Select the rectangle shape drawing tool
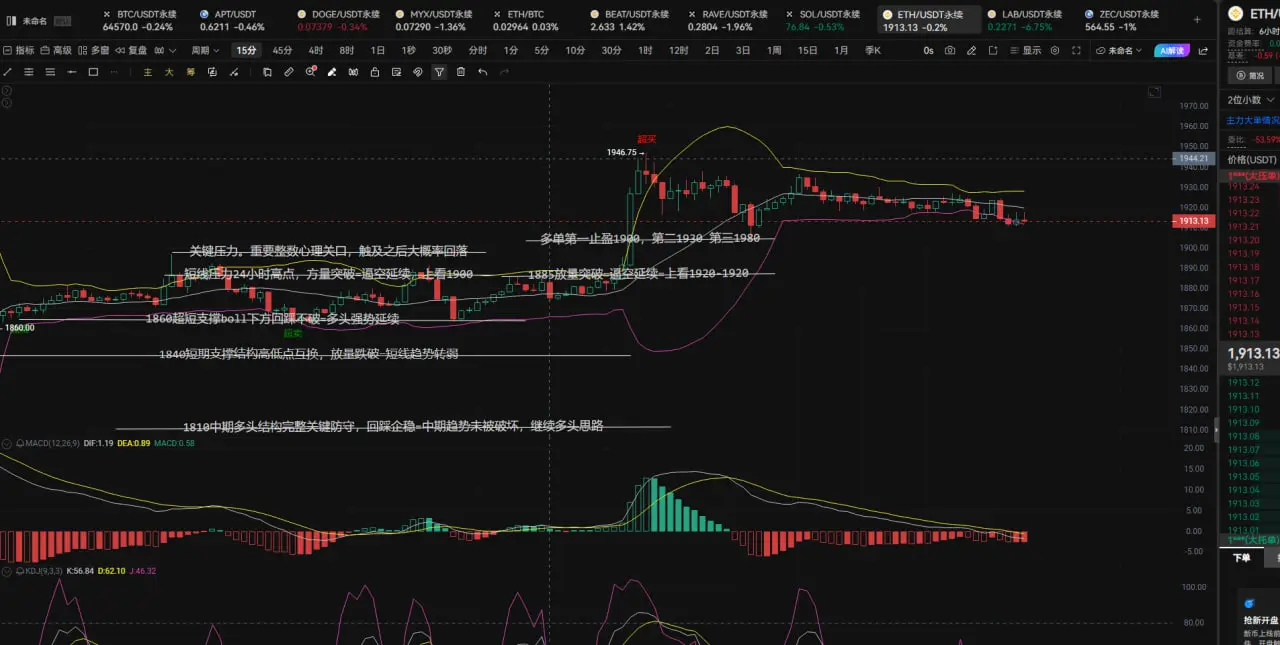1280x645 pixels. (93, 72)
